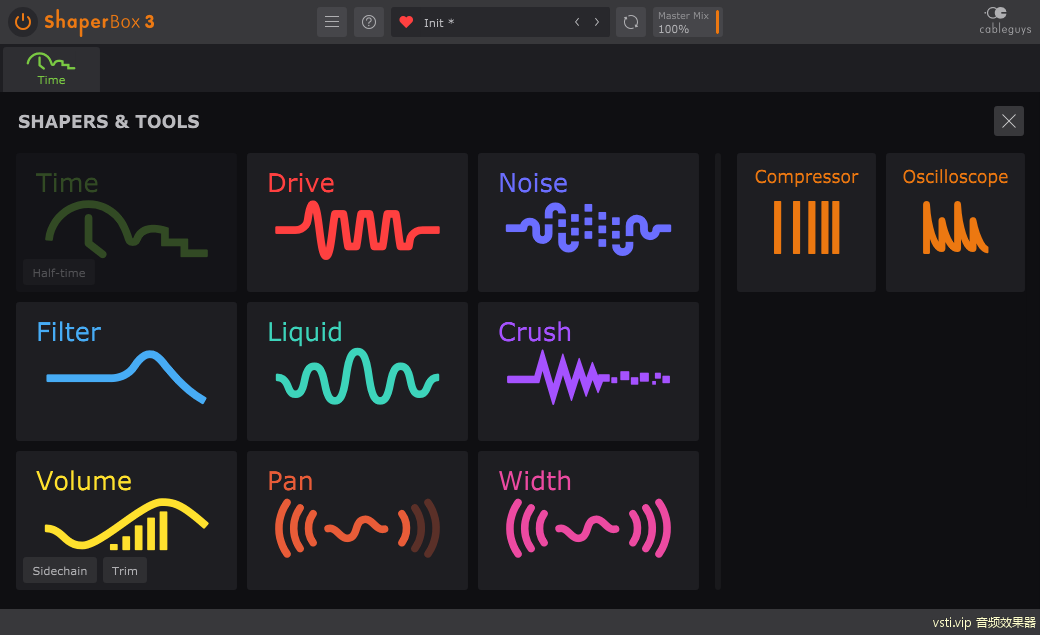This screenshot has width=1040, height=635.
Task: Add the Oscilloscope tool
Action: tap(955, 222)
